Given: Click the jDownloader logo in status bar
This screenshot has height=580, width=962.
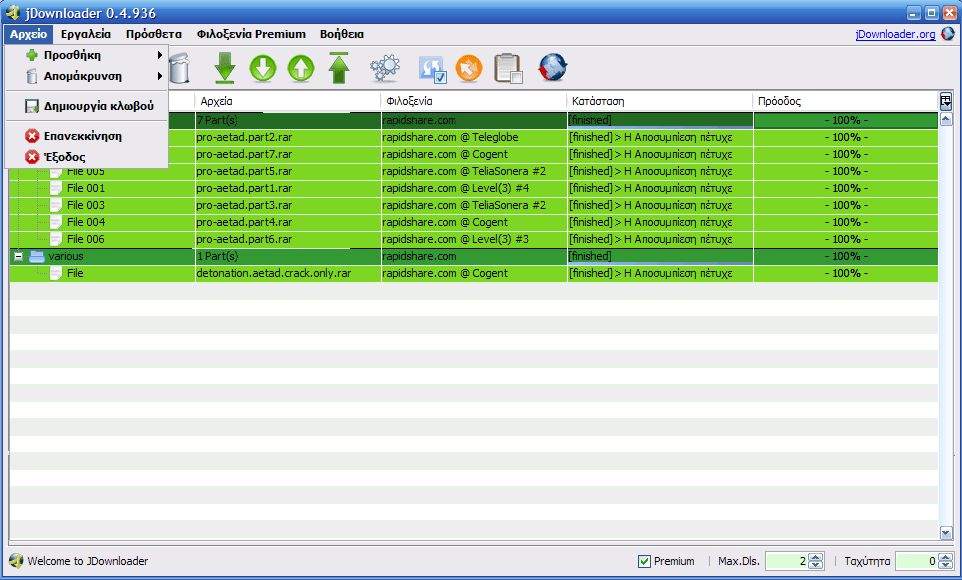Looking at the screenshot, I should (x=16, y=560).
